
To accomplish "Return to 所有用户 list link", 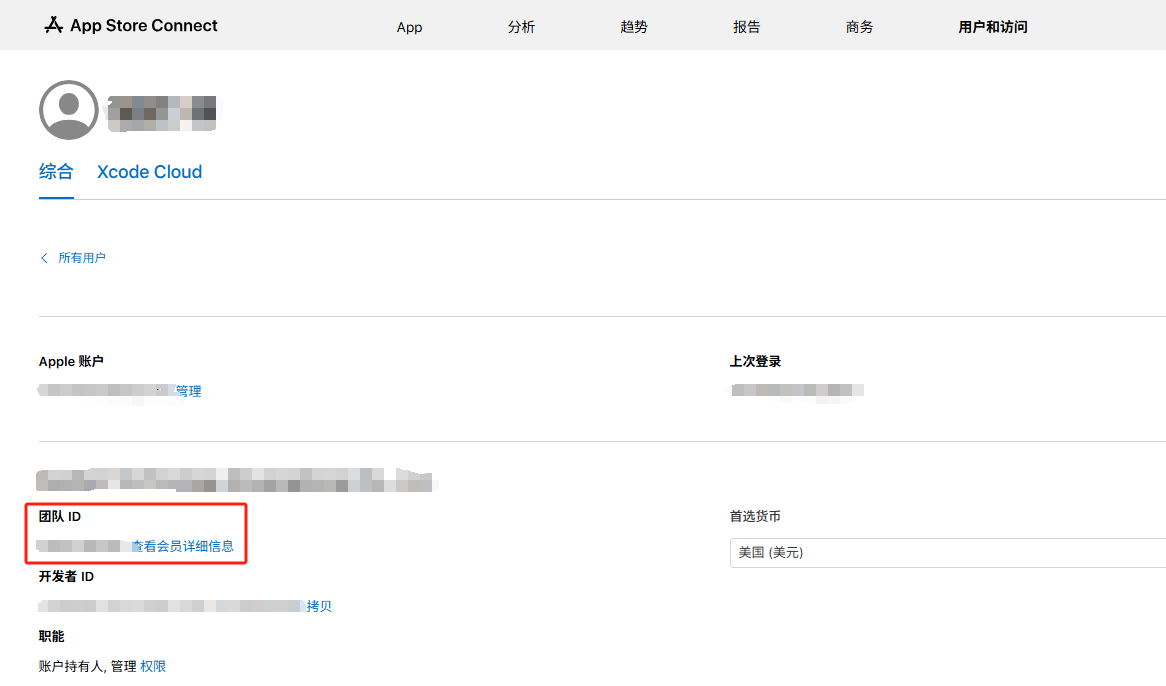I will tap(82, 258).
